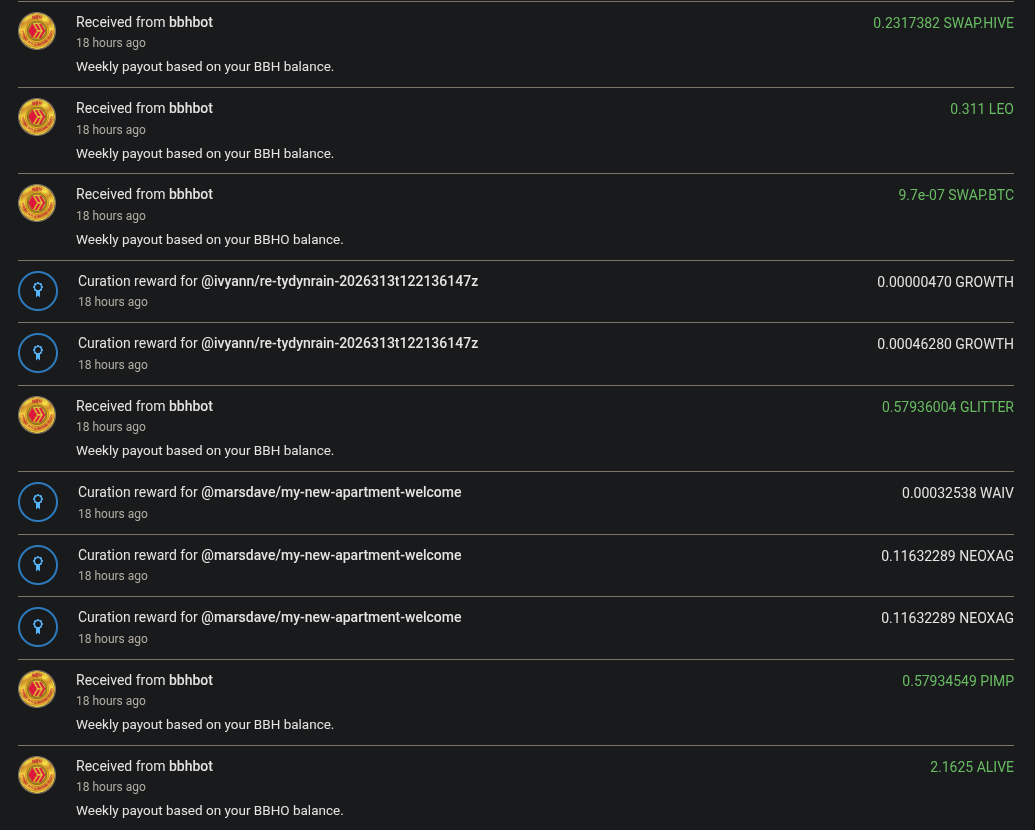Open marsdave apartment post in WAIV row

click(x=331, y=492)
